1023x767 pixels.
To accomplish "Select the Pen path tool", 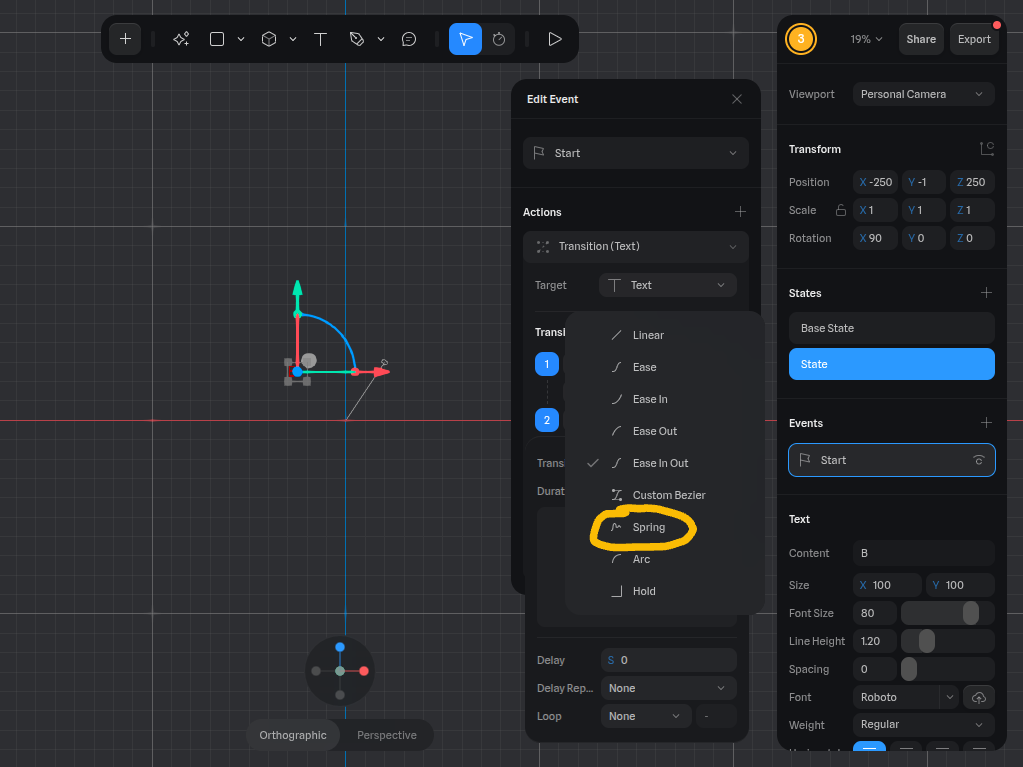I will tap(357, 39).
